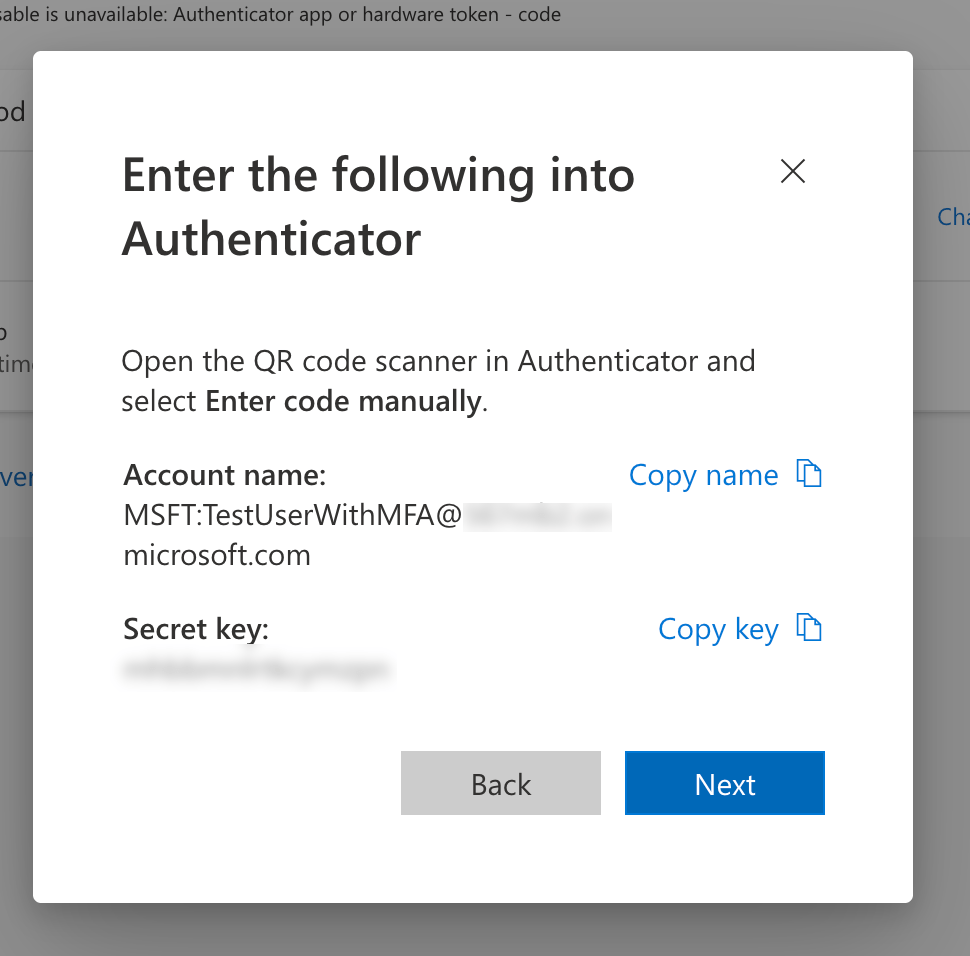Close the Authenticator setup dialog
The width and height of the screenshot is (970, 956).
(x=793, y=172)
